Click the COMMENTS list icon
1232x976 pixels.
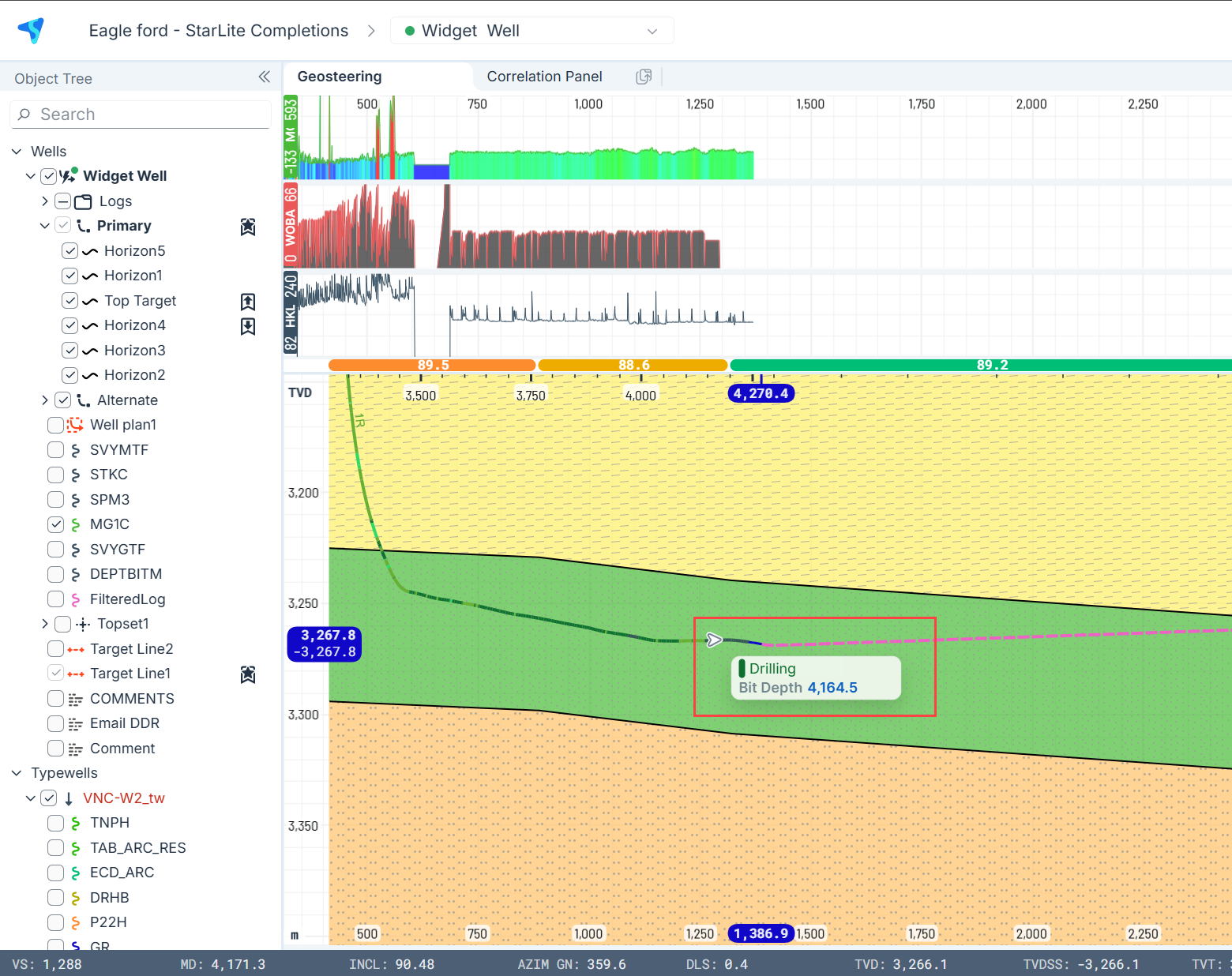coord(76,699)
